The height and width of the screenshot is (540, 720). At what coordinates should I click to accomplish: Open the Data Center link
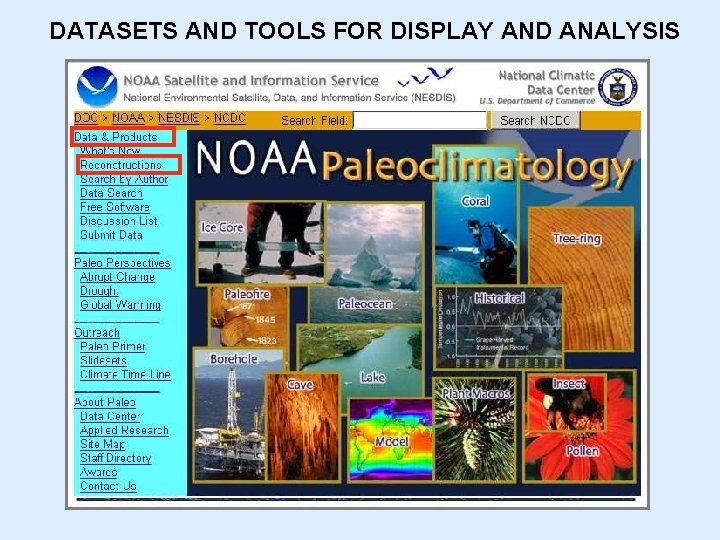click(x=110, y=416)
